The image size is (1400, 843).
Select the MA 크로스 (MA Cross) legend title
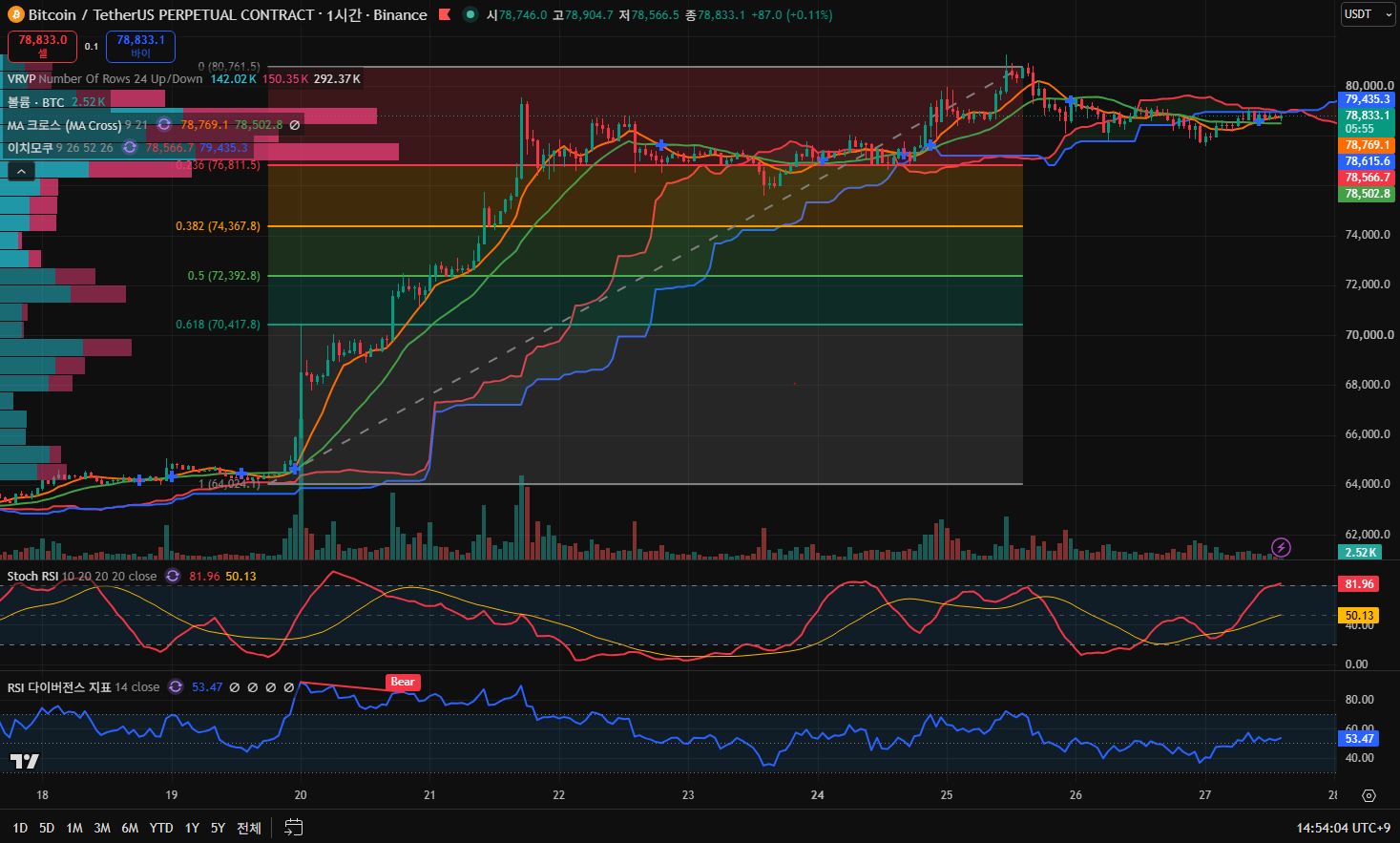point(65,125)
